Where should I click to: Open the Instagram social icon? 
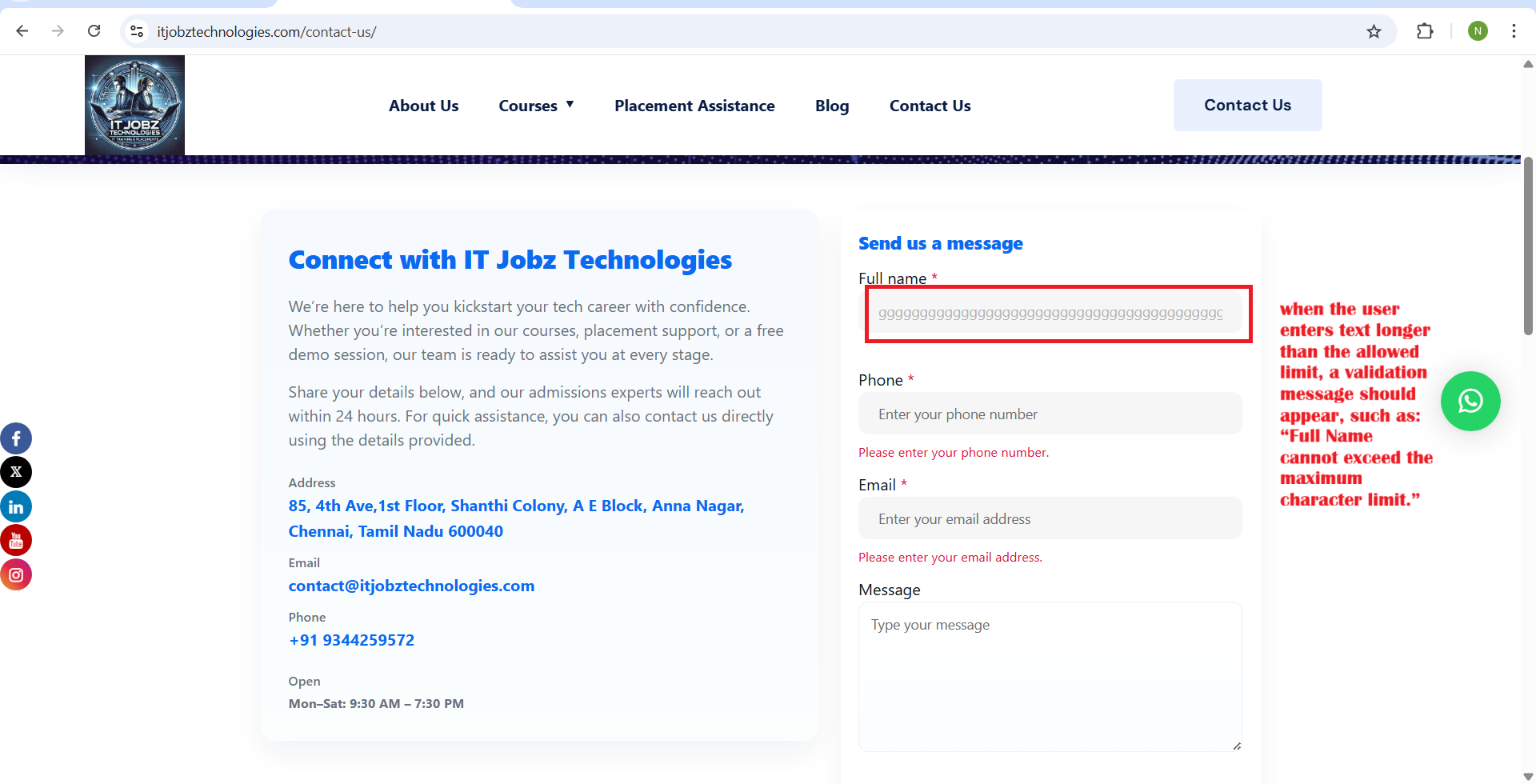16,574
